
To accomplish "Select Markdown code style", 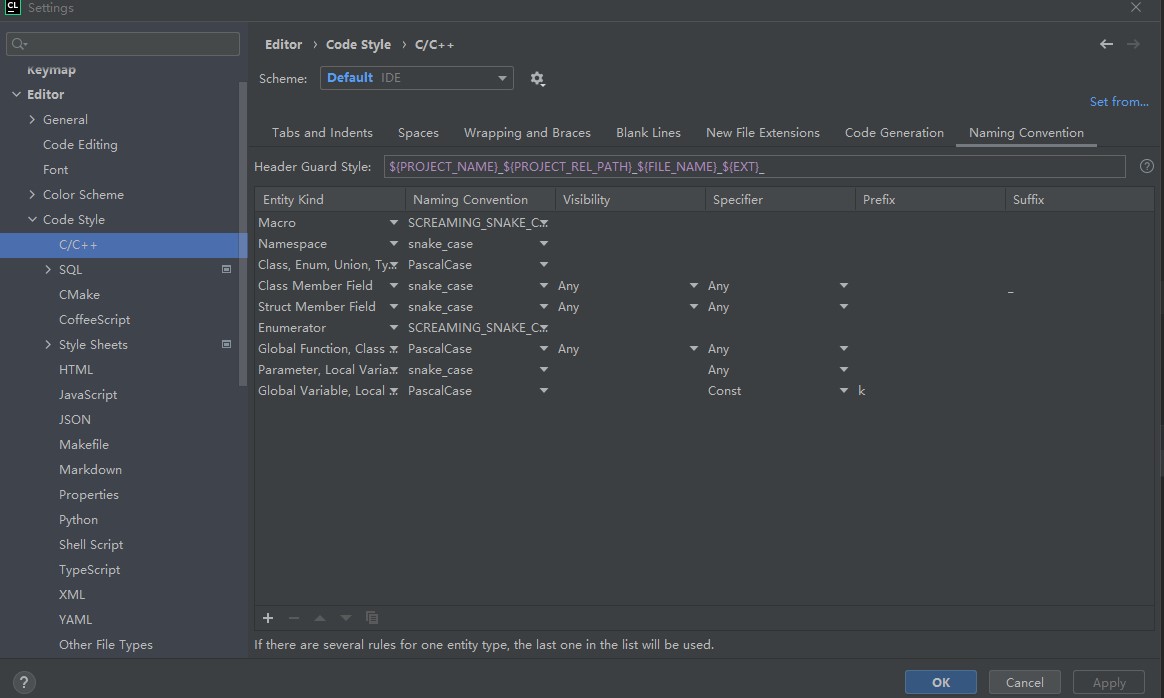I will click(x=90, y=470).
